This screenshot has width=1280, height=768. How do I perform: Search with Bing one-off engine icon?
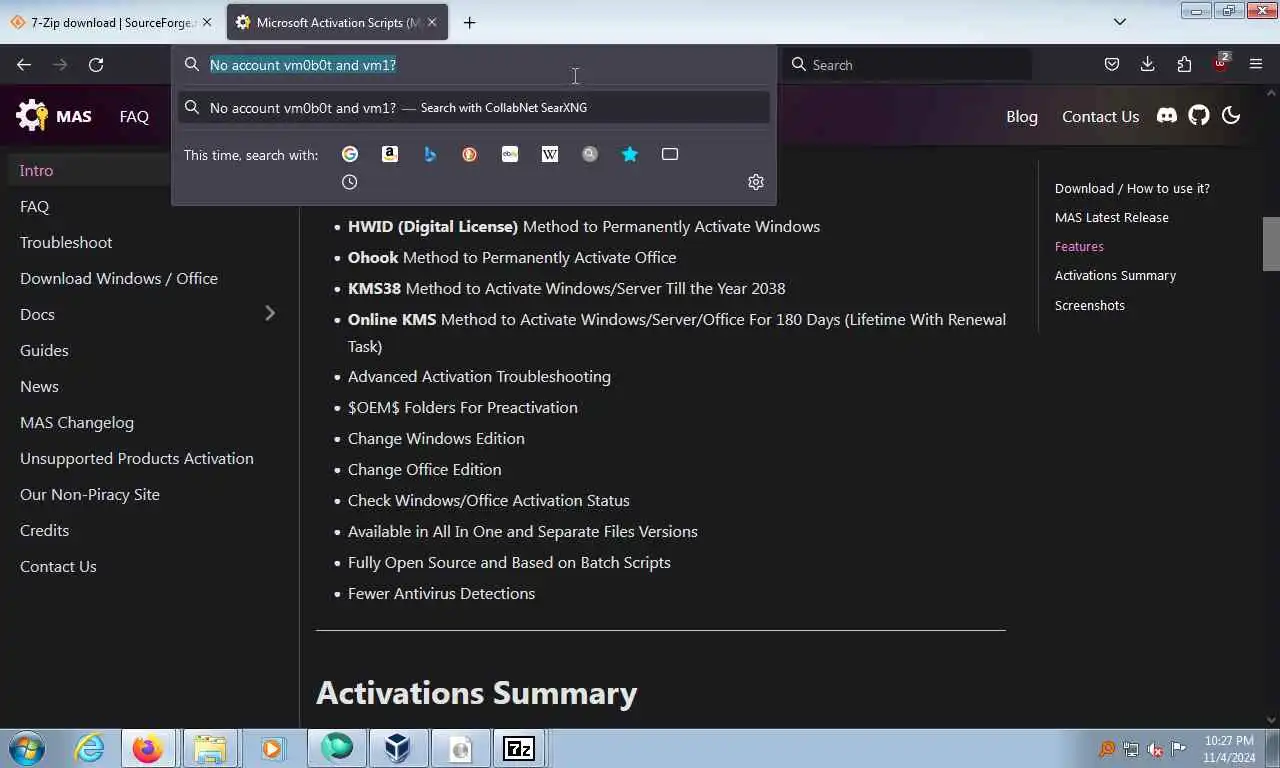pos(430,154)
